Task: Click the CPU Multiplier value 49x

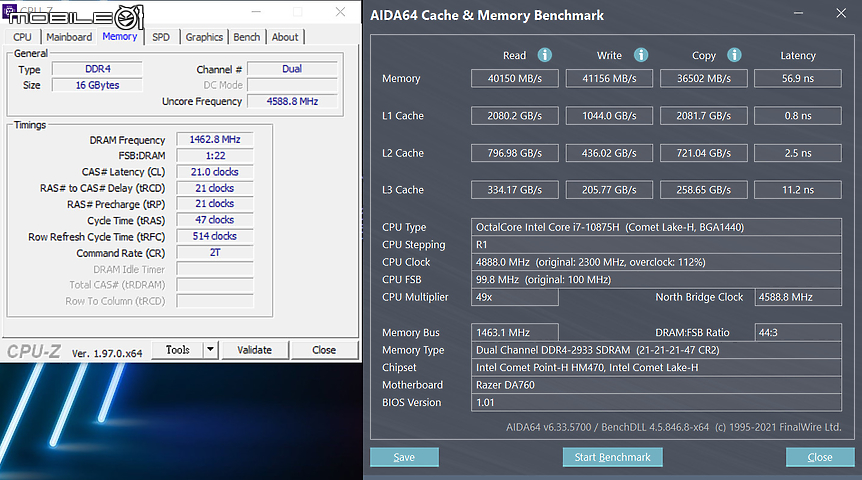Action: point(515,297)
